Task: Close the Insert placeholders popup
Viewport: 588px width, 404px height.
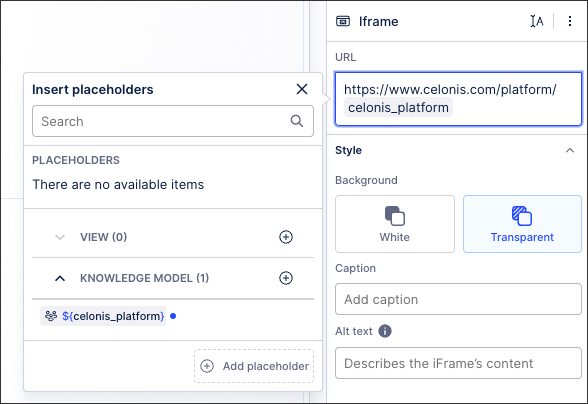Action: 302,89
